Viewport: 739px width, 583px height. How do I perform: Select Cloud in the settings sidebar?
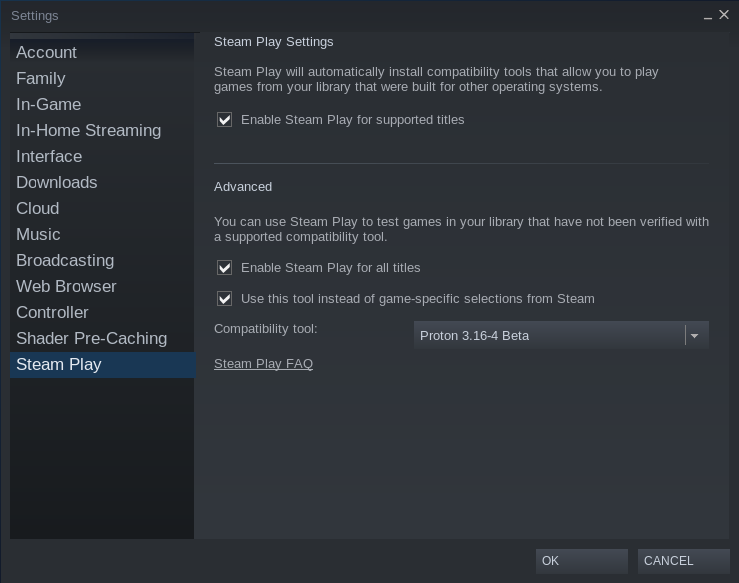pos(37,208)
